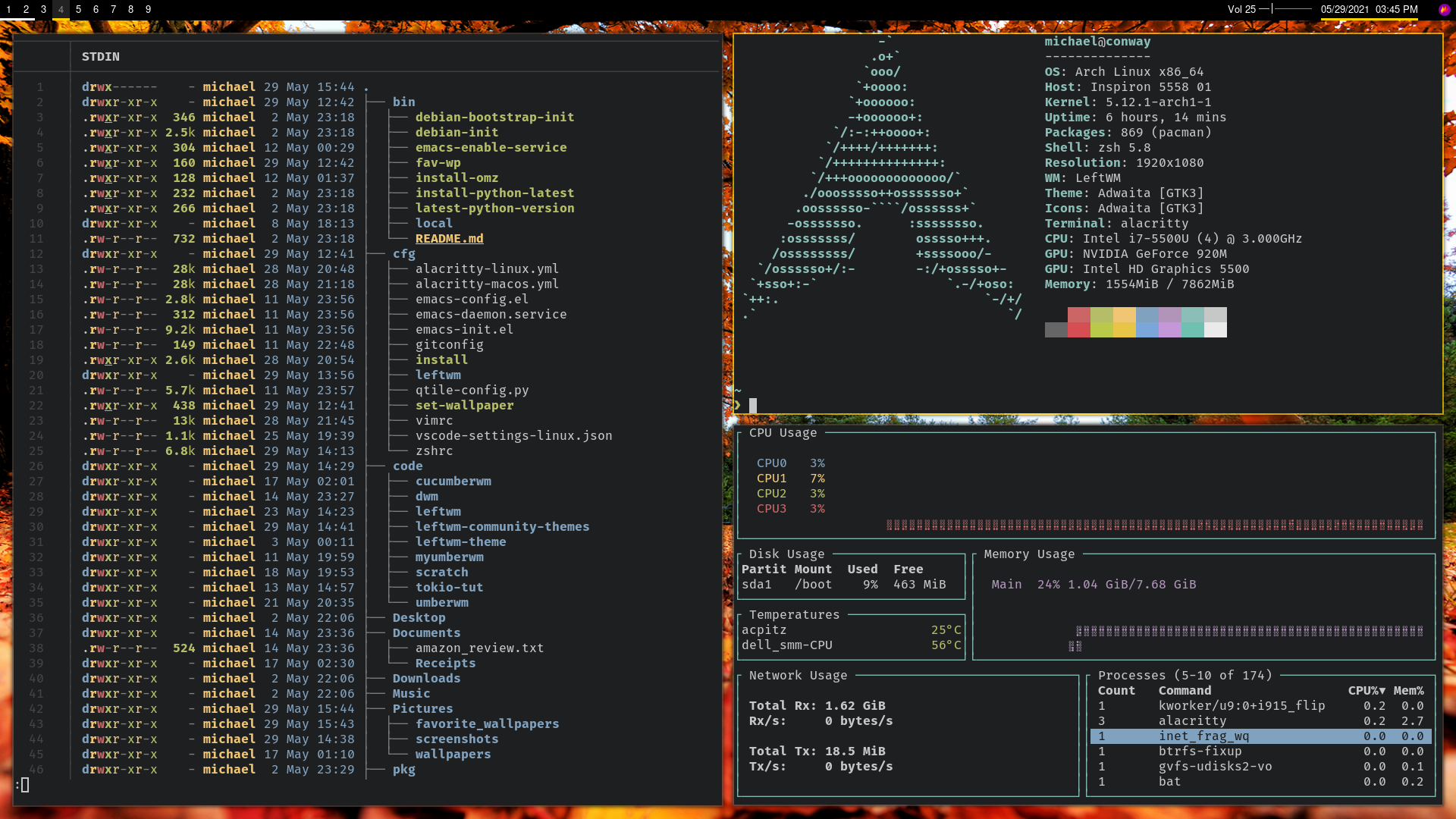Select the alacritty process row
Viewport: 1456px width, 819px height.
click(1260, 720)
